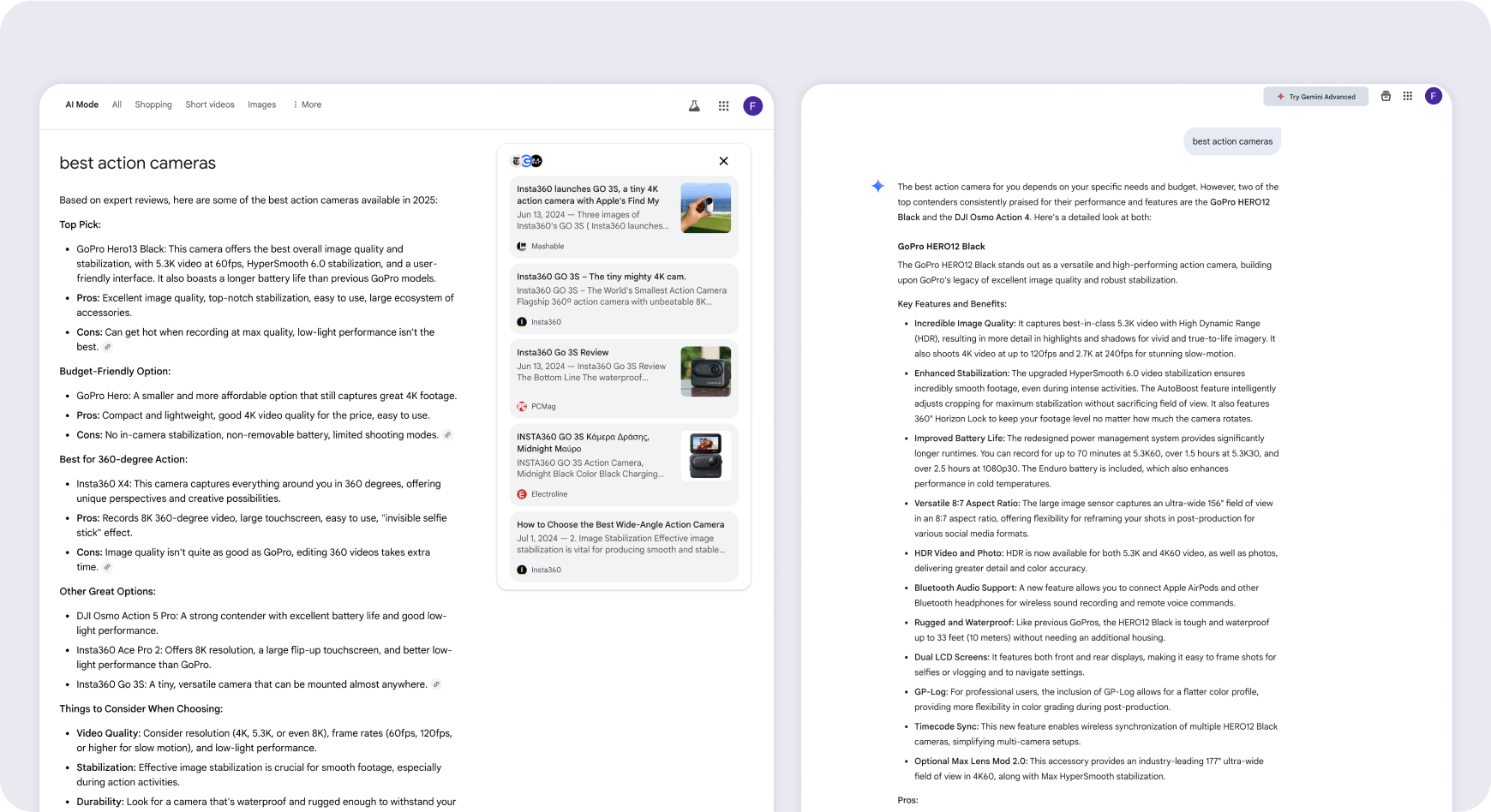Image resolution: width=1491 pixels, height=812 pixels.
Task: Click the Insta360 favicon under Wide-Angle Action Camera card
Action: click(x=522, y=570)
